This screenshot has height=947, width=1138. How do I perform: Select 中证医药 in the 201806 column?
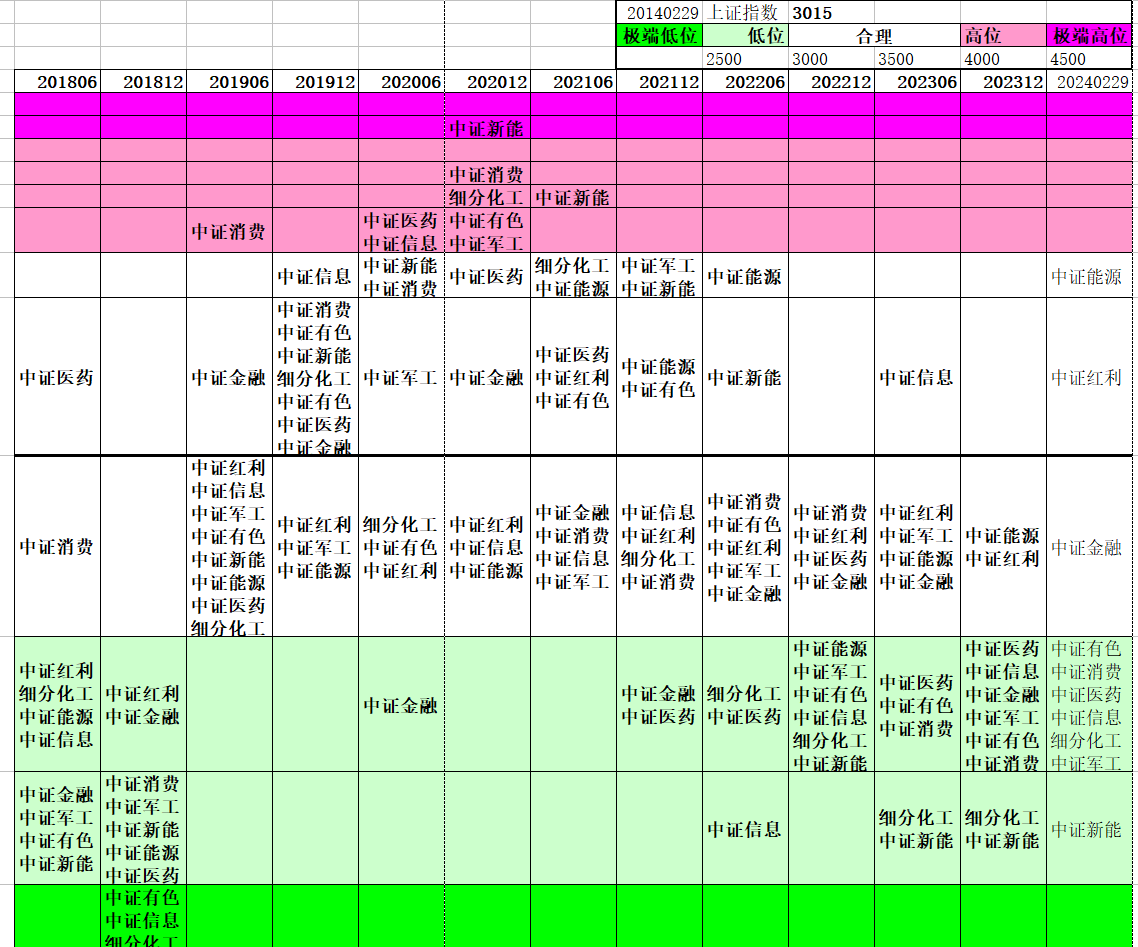[57, 377]
